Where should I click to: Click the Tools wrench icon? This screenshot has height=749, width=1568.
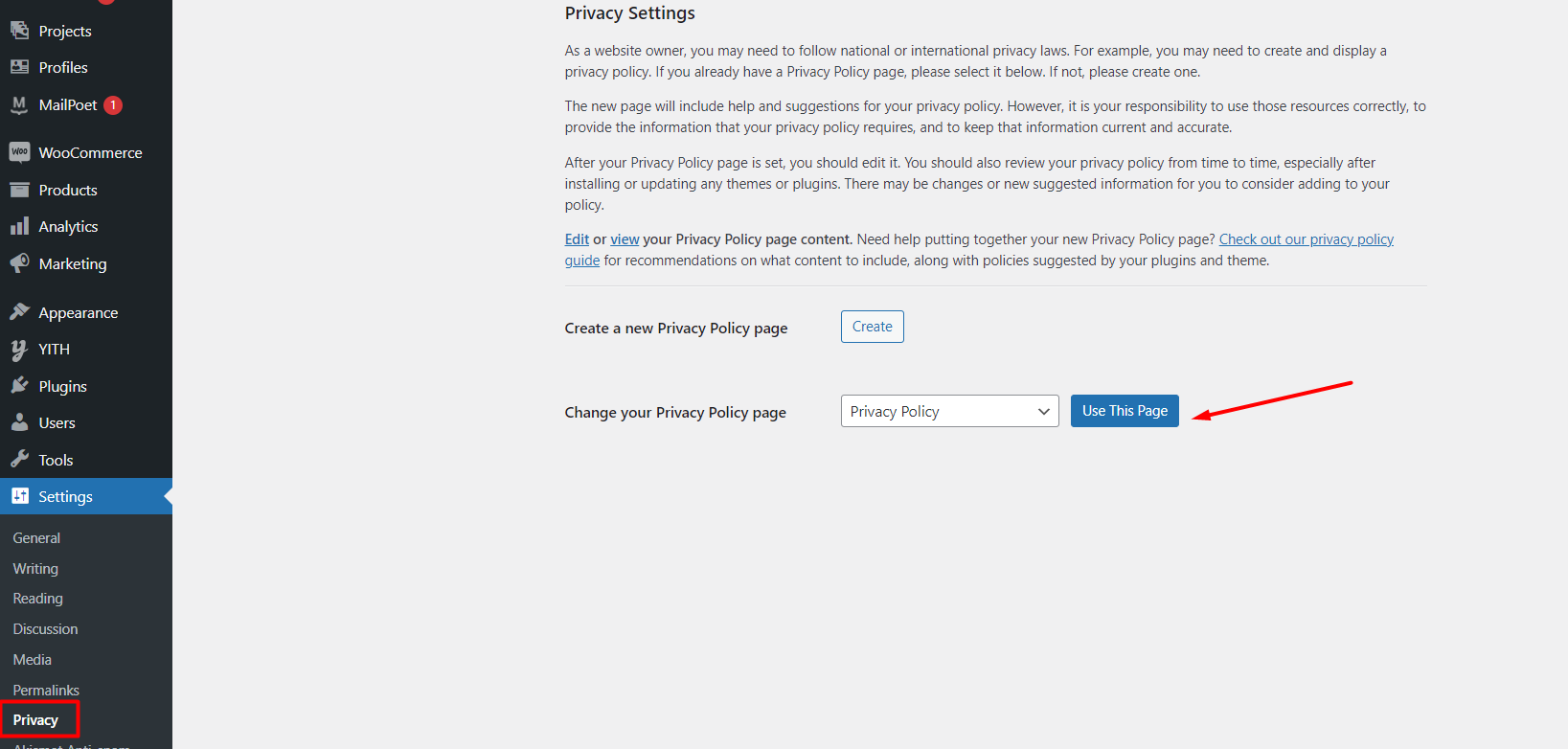pos(19,460)
